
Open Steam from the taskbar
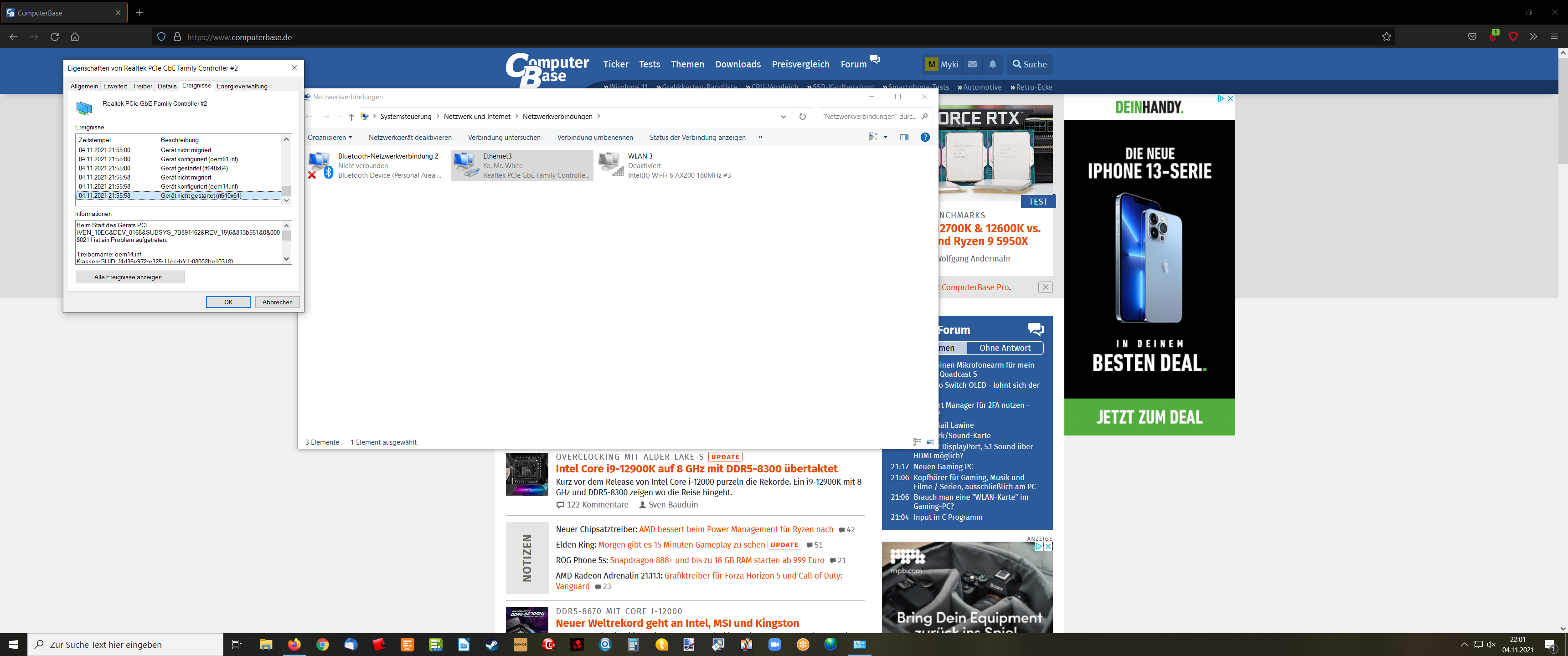492,645
